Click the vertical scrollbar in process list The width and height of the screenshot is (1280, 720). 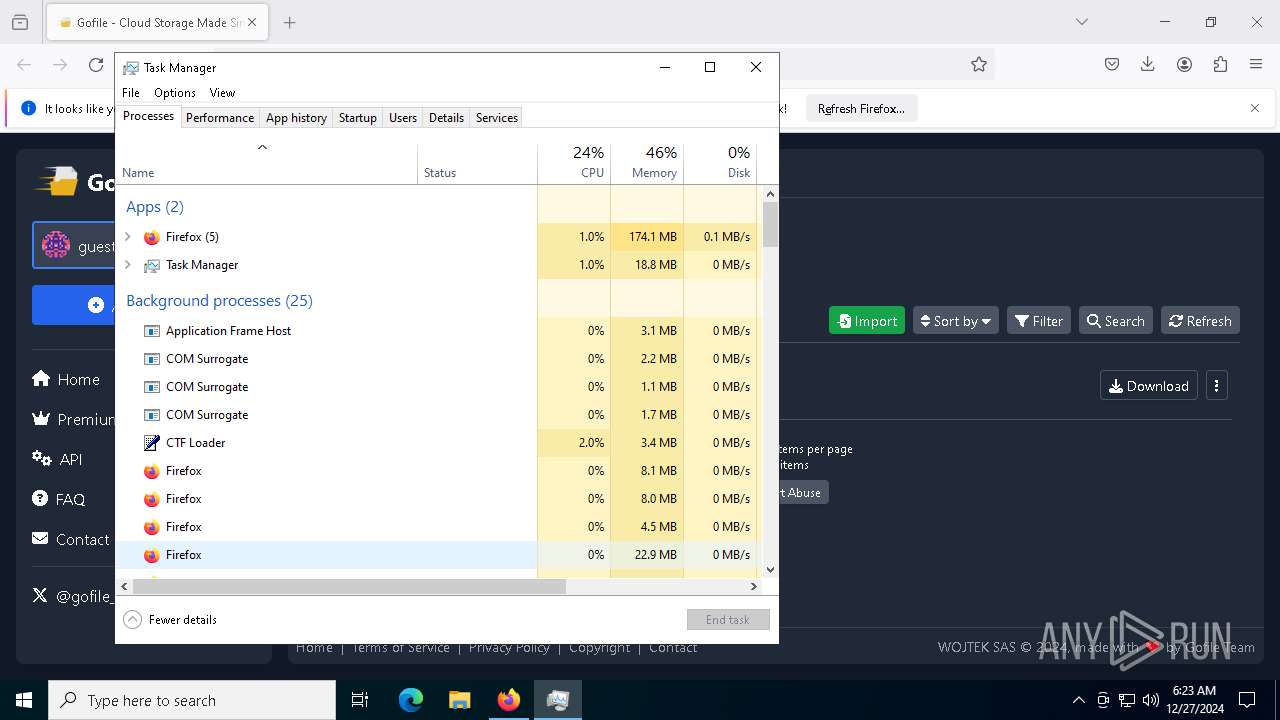(770, 225)
